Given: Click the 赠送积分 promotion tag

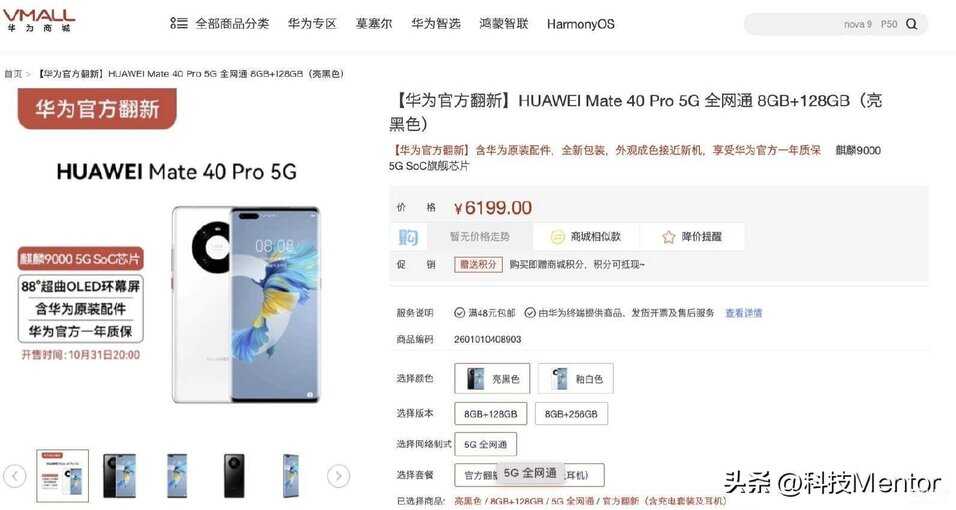Looking at the screenshot, I should [x=478, y=264].
